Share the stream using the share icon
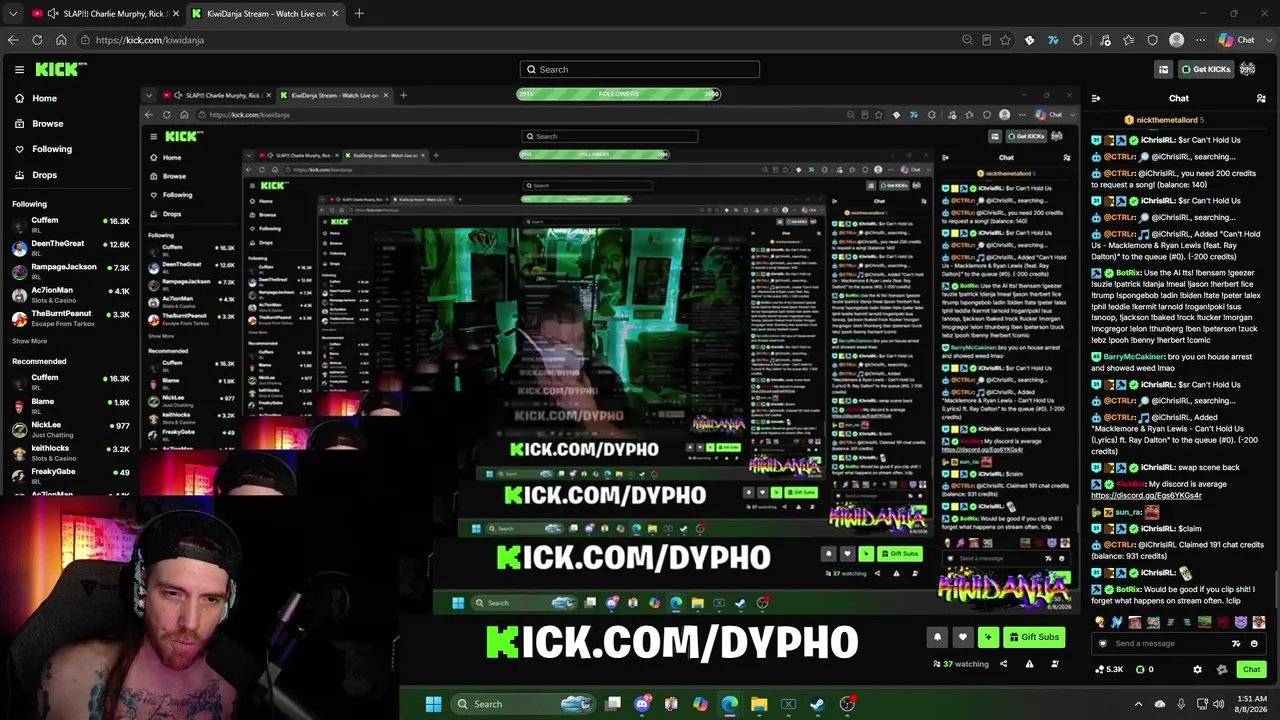 [x=1003, y=664]
